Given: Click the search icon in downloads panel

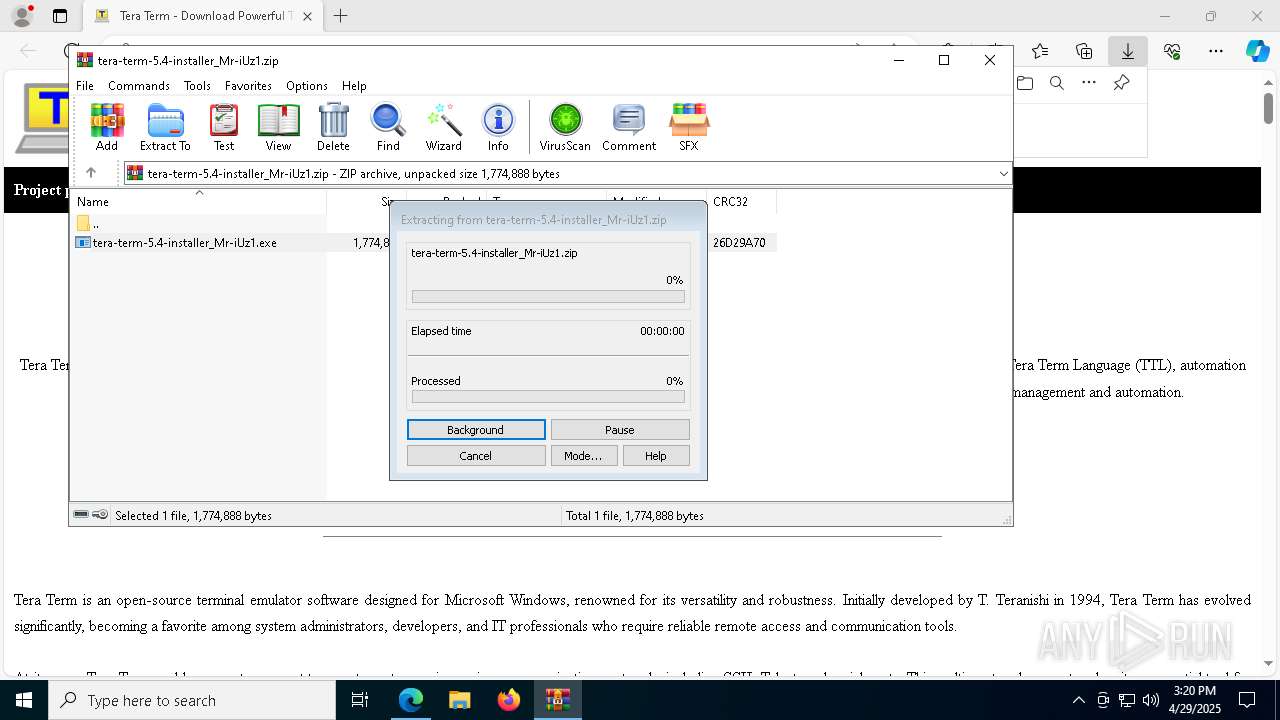Looking at the screenshot, I should tap(1057, 83).
